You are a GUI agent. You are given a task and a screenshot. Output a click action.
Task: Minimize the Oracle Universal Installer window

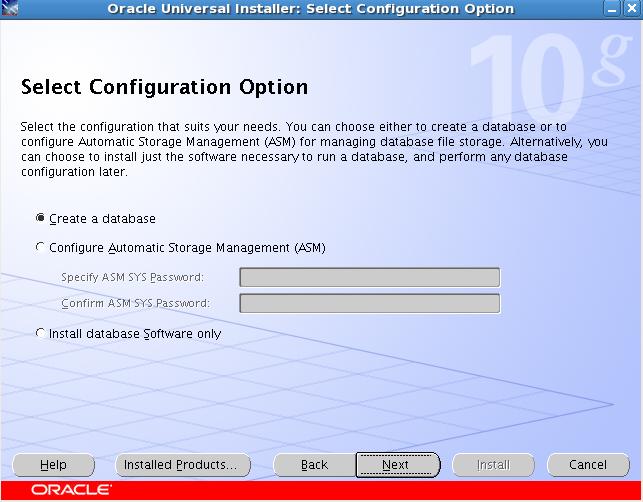pyautogui.click(x=611, y=9)
